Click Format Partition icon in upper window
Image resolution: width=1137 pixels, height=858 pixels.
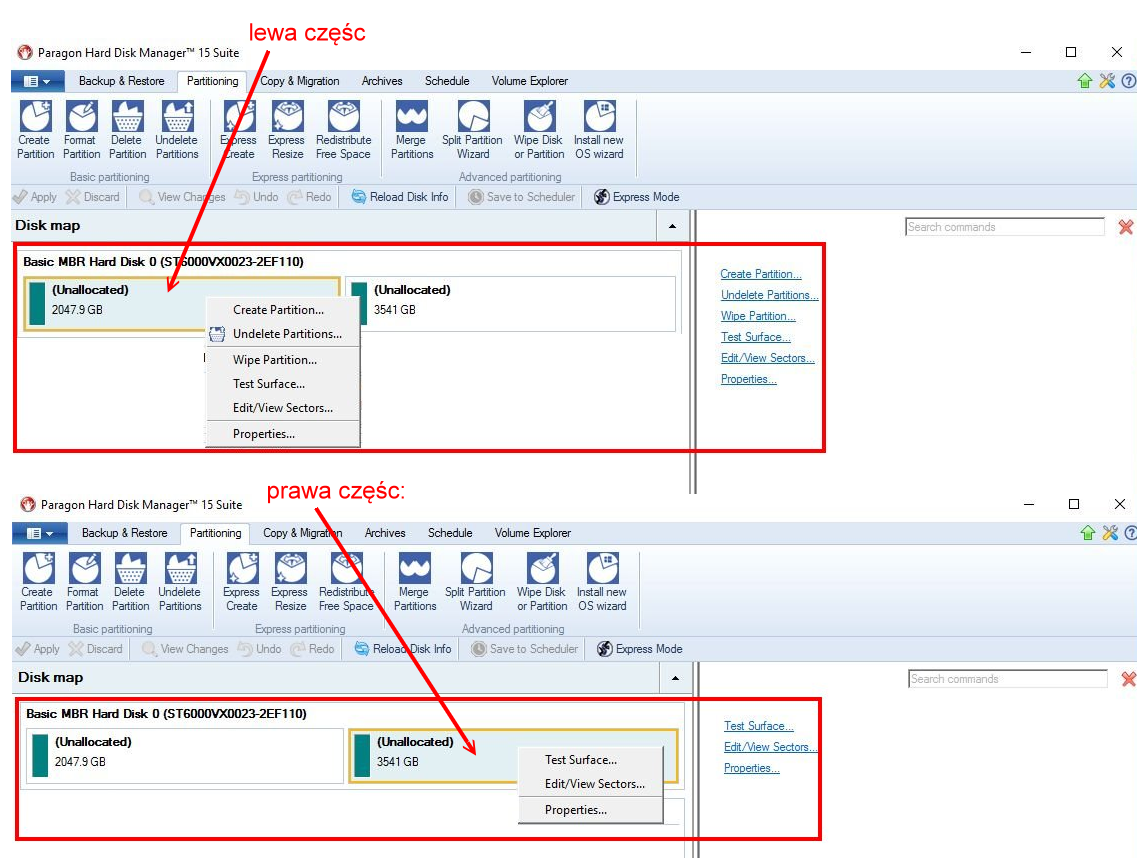click(x=81, y=131)
